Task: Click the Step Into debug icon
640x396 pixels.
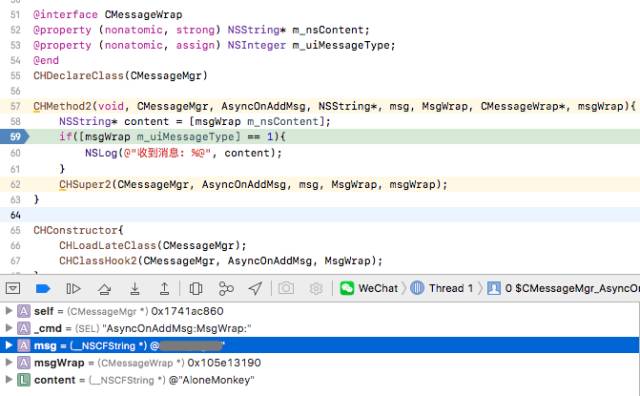Action: (x=134, y=289)
